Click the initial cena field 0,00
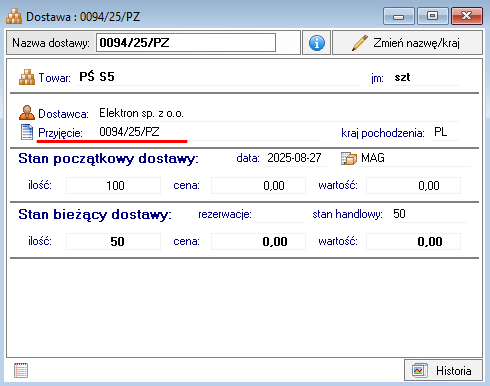 pos(258,185)
